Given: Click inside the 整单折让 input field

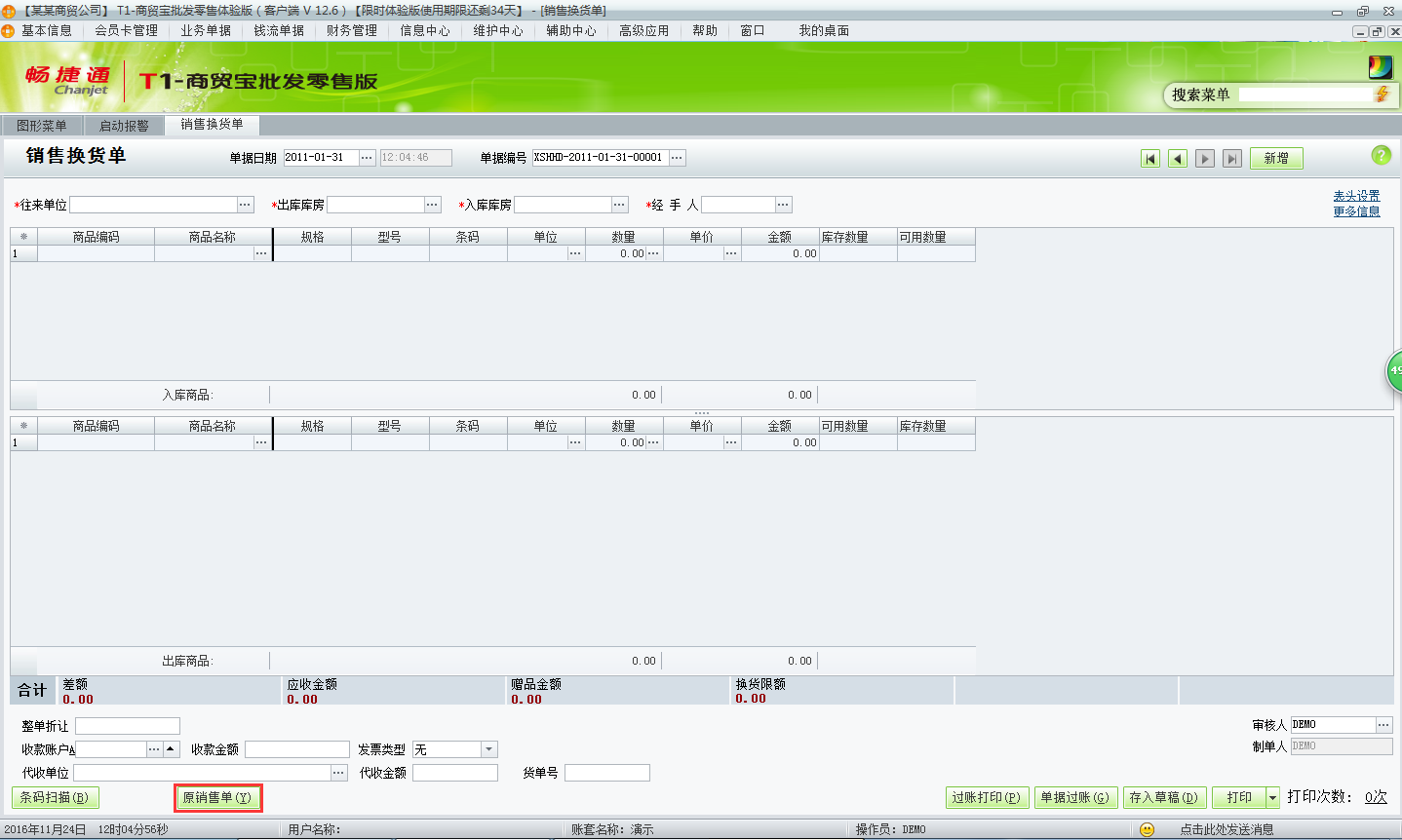Looking at the screenshot, I should click(125, 725).
